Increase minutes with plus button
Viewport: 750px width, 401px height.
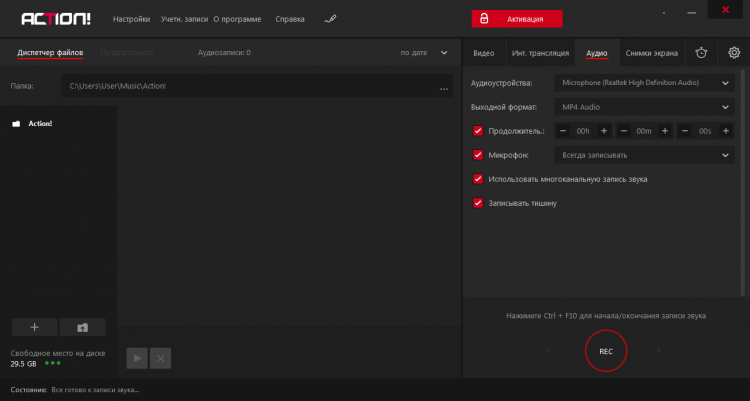click(x=665, y=131)
